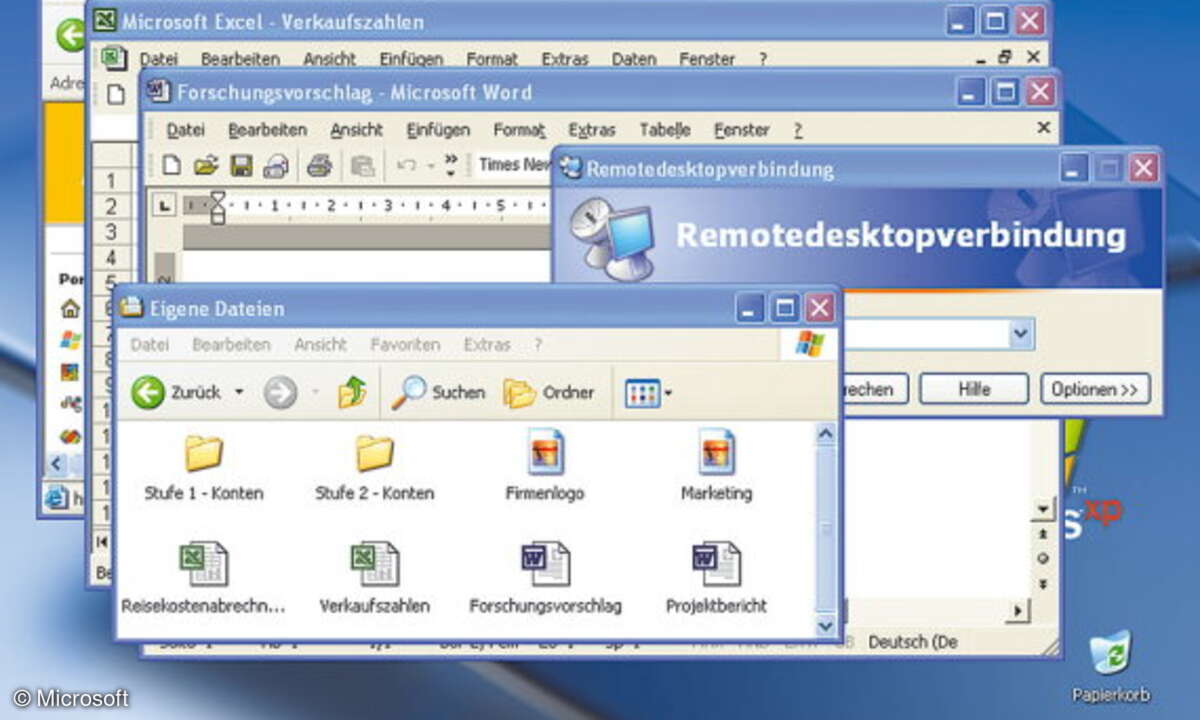Click Deutsch (De in the Word status bar

913,642
